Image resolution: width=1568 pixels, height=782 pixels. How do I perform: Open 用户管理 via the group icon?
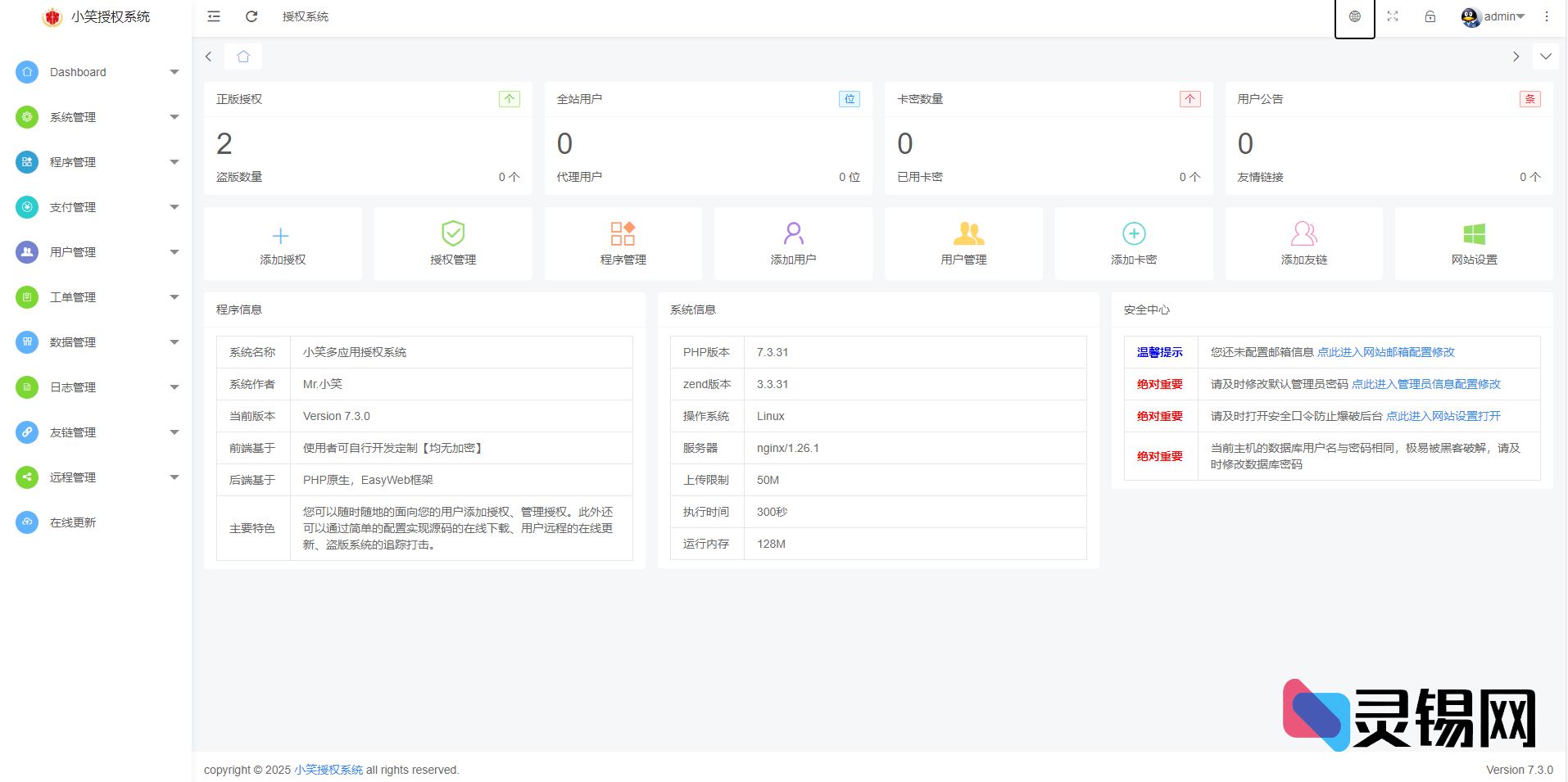(x=963, y=235)
